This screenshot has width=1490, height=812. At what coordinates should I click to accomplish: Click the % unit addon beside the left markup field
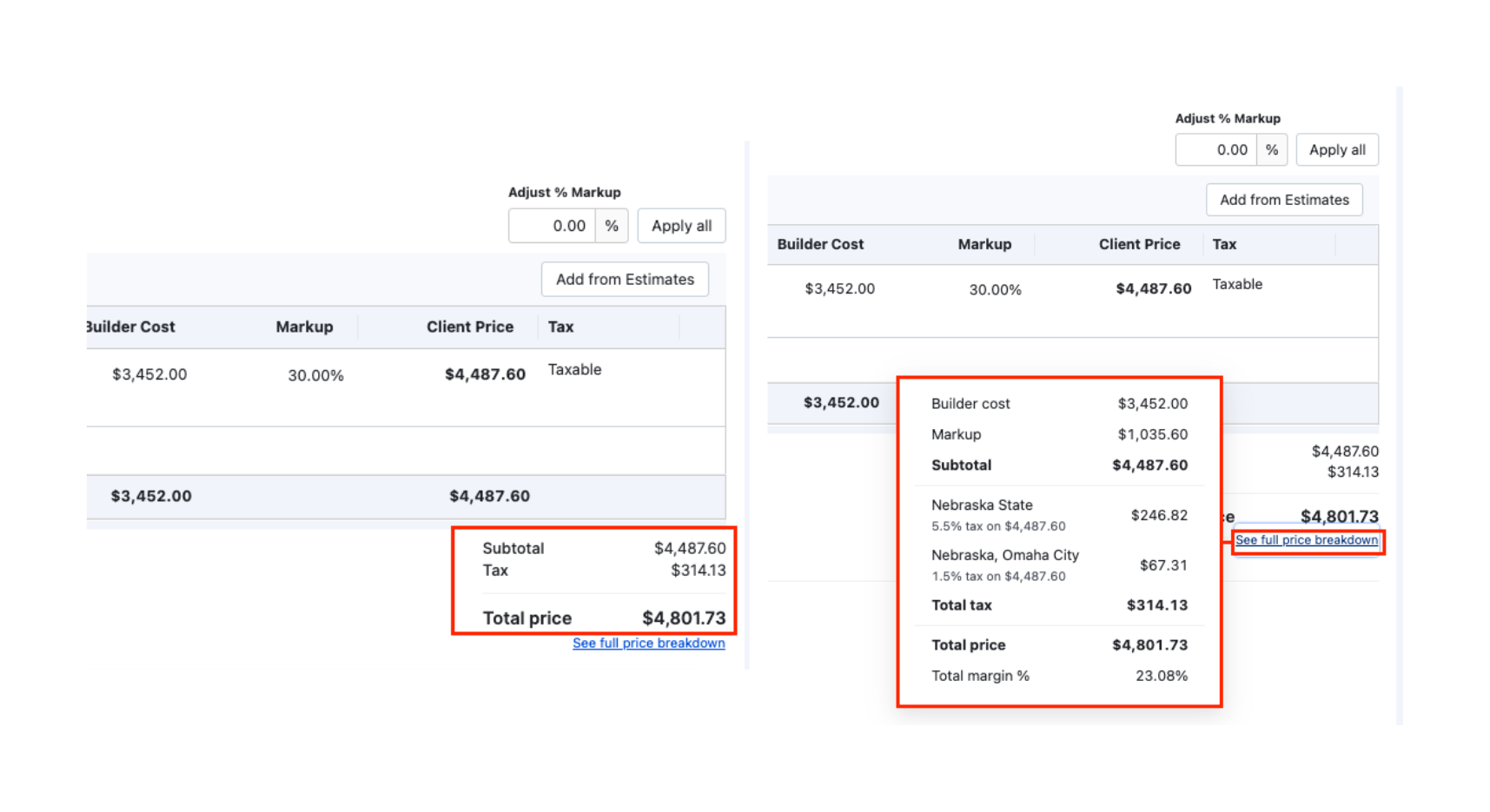tap(612, 226)
